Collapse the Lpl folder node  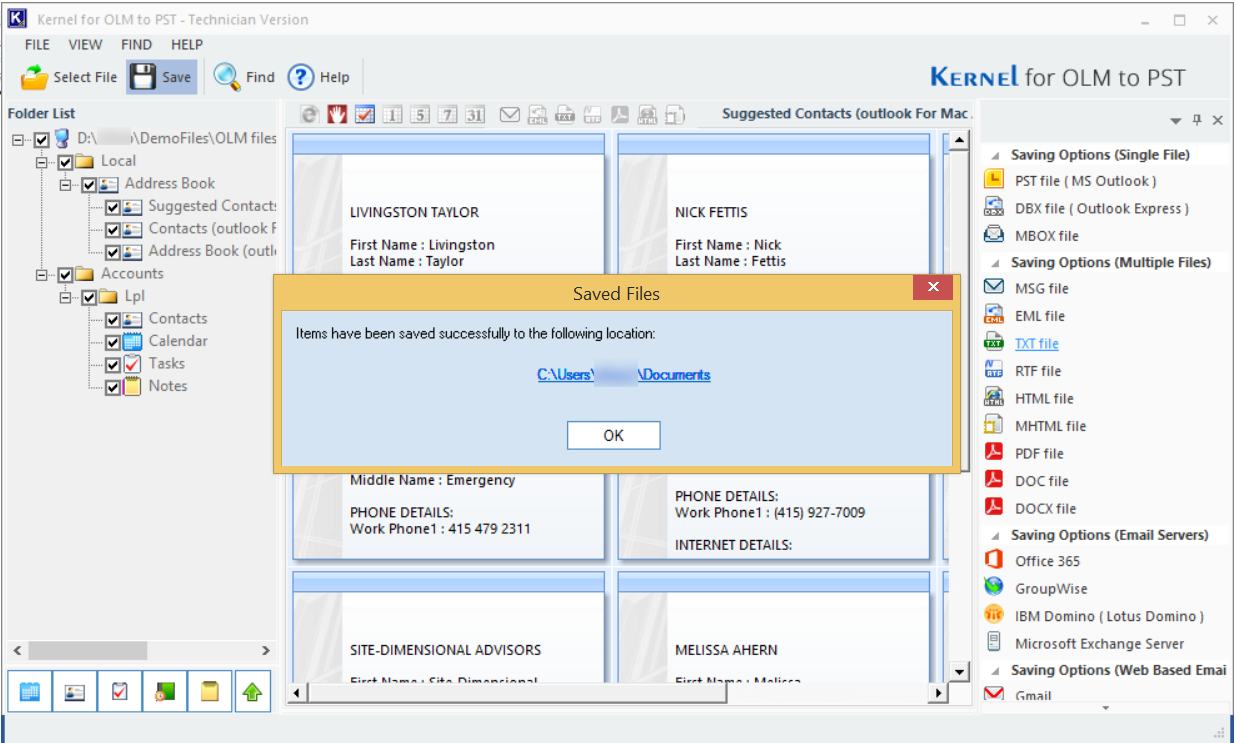click(65, 297)
